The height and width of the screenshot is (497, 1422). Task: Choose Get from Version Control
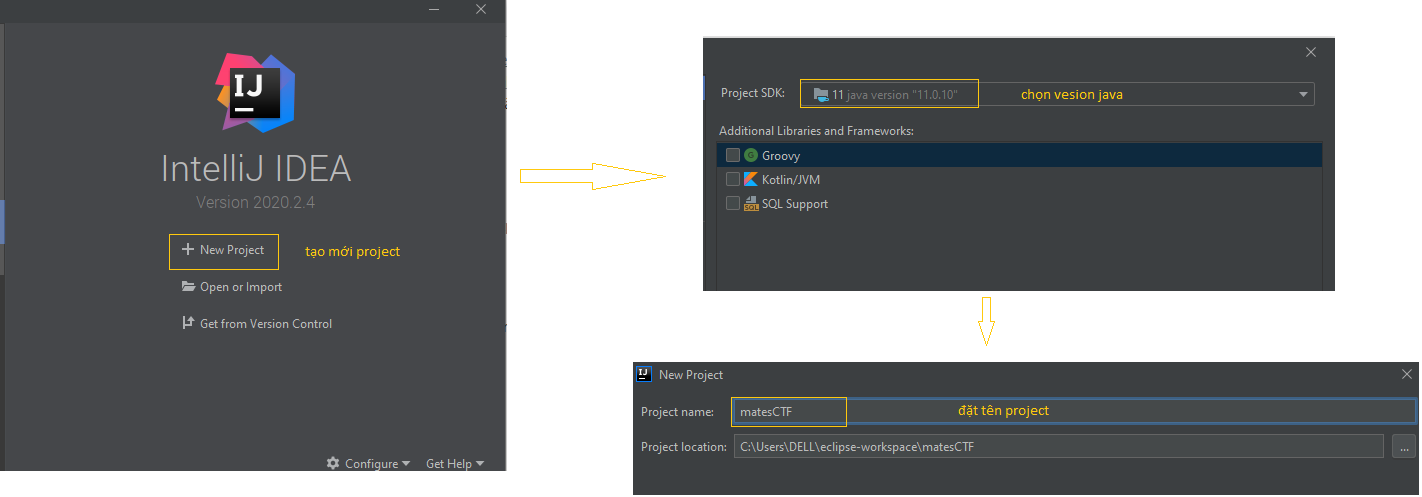(266, 324)
